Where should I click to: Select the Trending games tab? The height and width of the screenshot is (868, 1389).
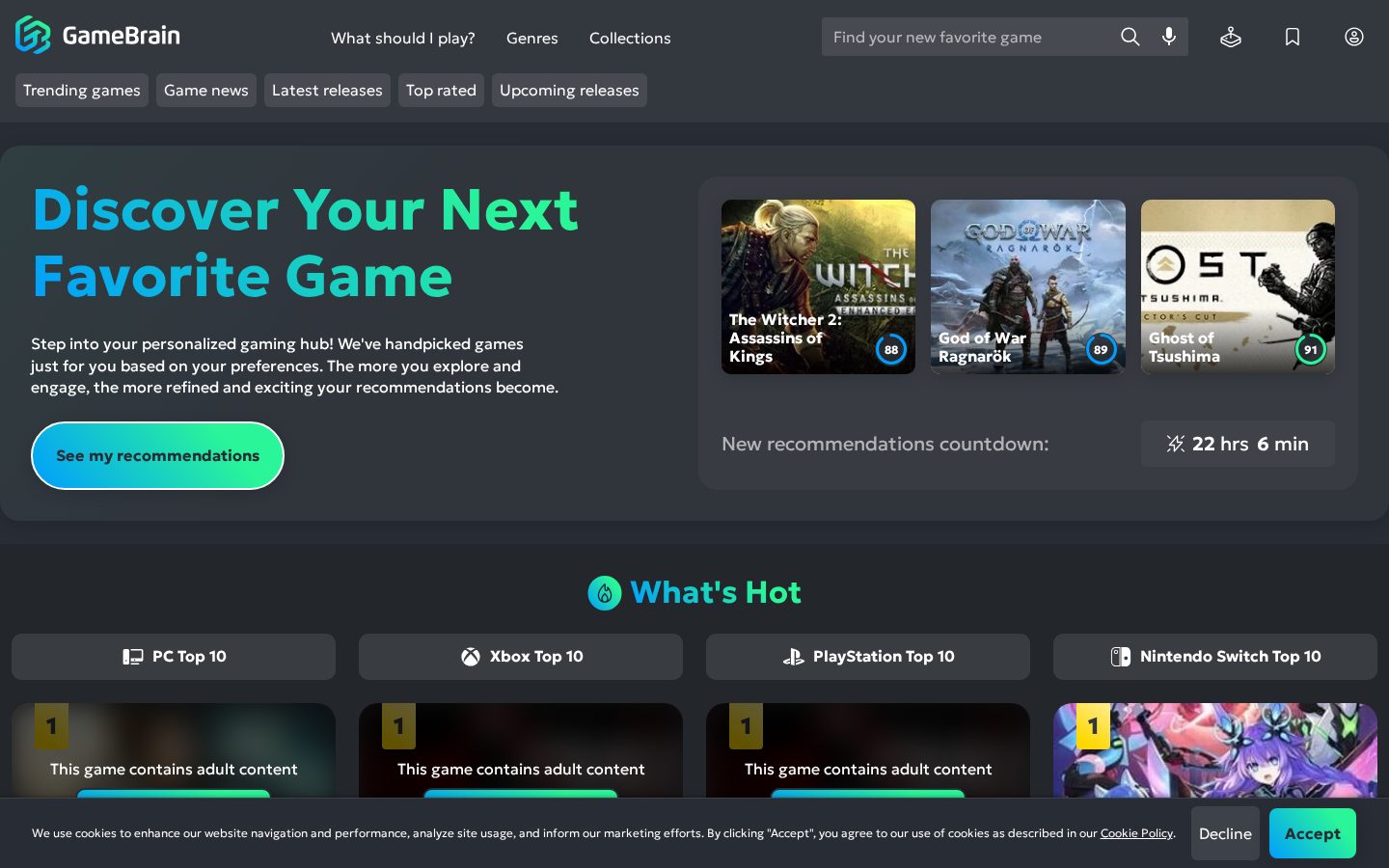pyautogui.click(x=82, y=90)
